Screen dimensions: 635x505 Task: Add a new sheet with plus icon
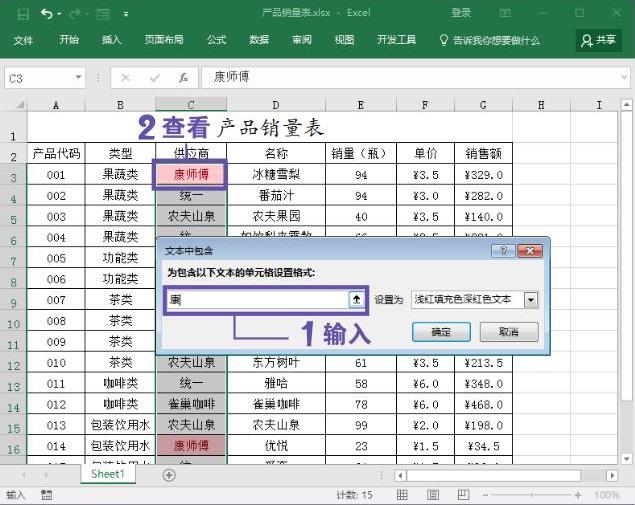click(169, 475)
